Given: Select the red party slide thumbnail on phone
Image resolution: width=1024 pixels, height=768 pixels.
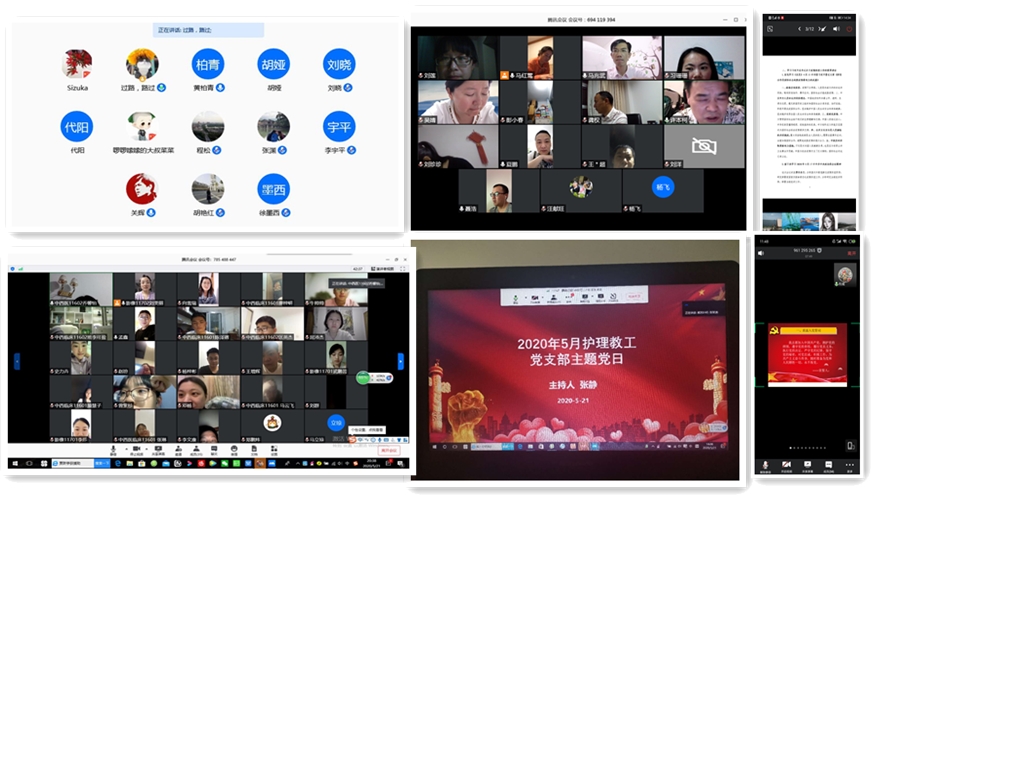Looking at the screenshot, I should [x=806, y=354].
